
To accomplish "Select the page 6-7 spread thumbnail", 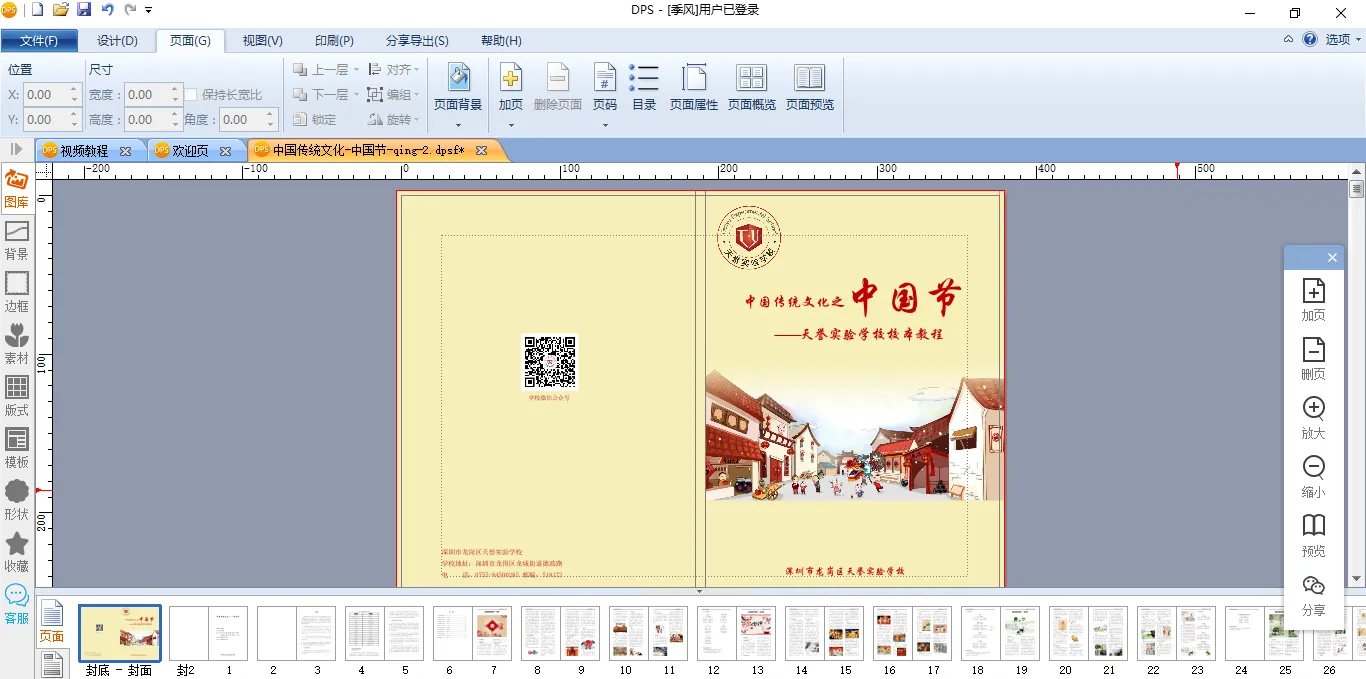I will coord(472,633).
